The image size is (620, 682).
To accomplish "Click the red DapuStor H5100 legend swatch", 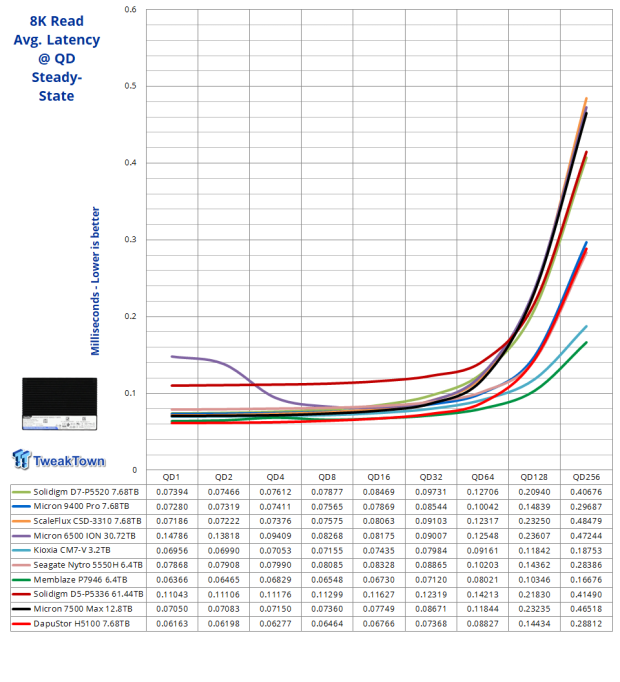I will pyautogui.click(x=21, y=624).
